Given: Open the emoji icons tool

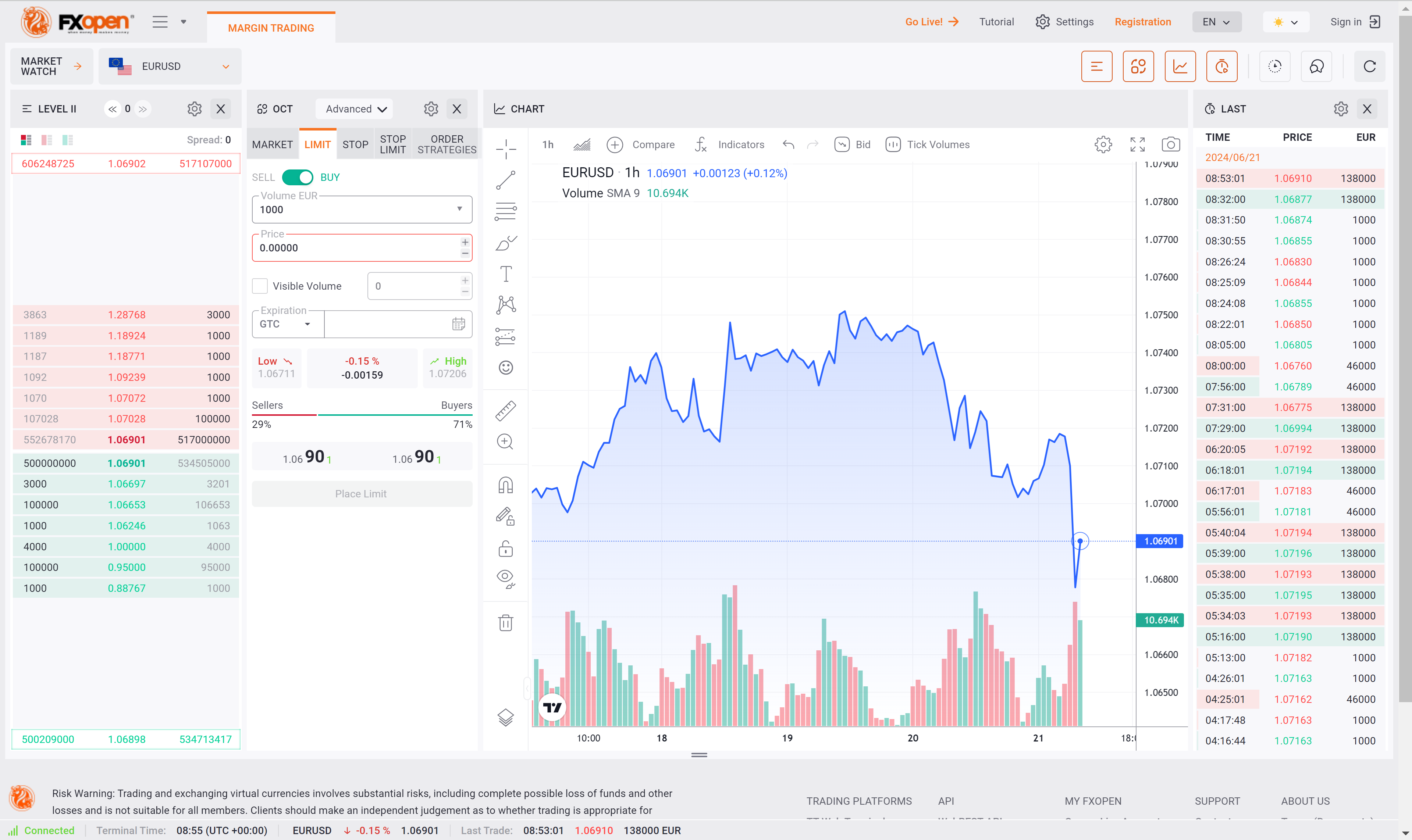Looking at the screenshot, I should pos(506,368).
